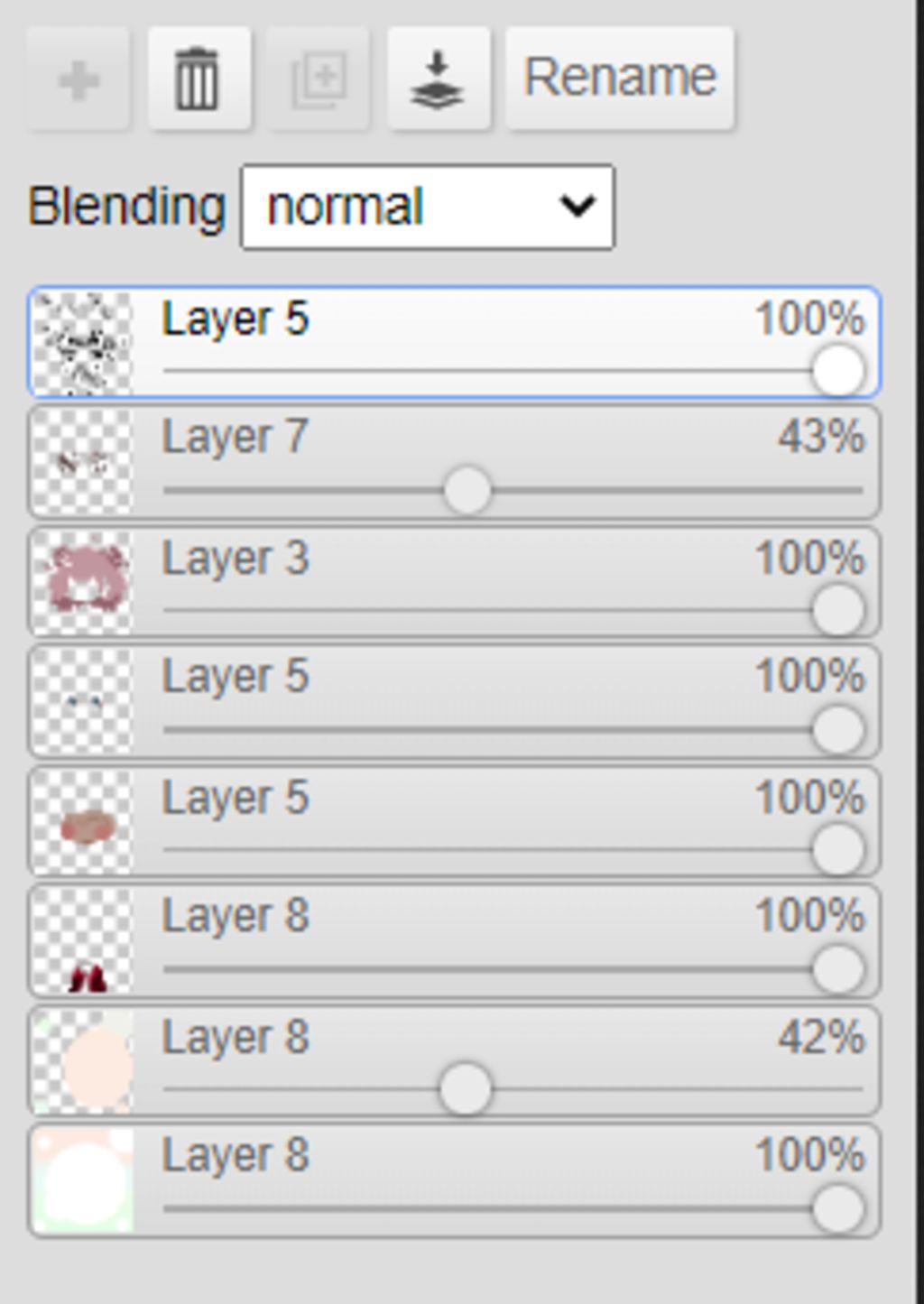Select the Layer 7 row
Screen dimensions: 924x1304
(x=454, y=462)
